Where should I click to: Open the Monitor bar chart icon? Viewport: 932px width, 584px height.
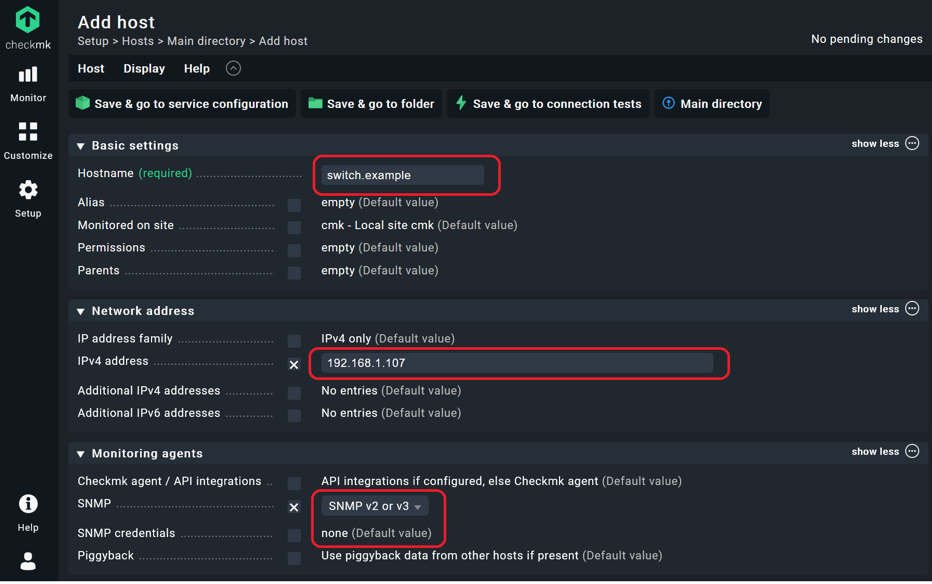pos(28,75)
